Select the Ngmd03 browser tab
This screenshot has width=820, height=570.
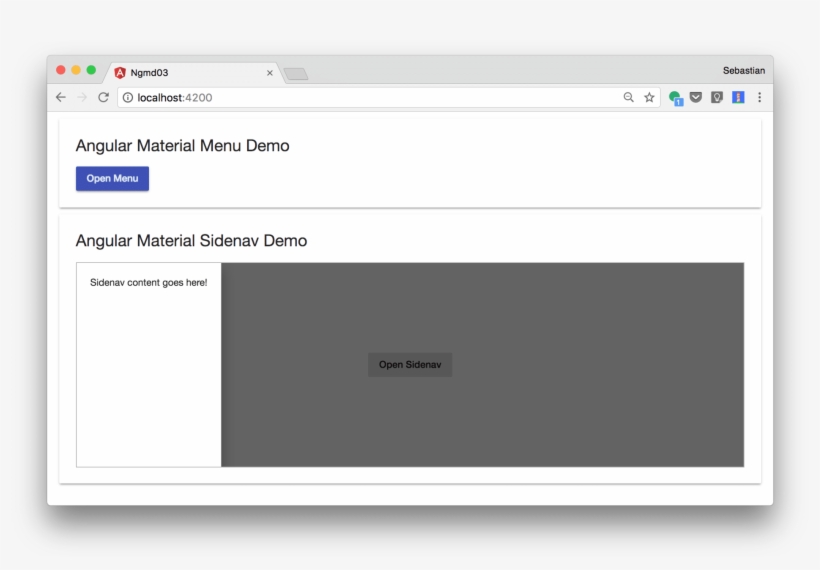(x=193, y=73)
